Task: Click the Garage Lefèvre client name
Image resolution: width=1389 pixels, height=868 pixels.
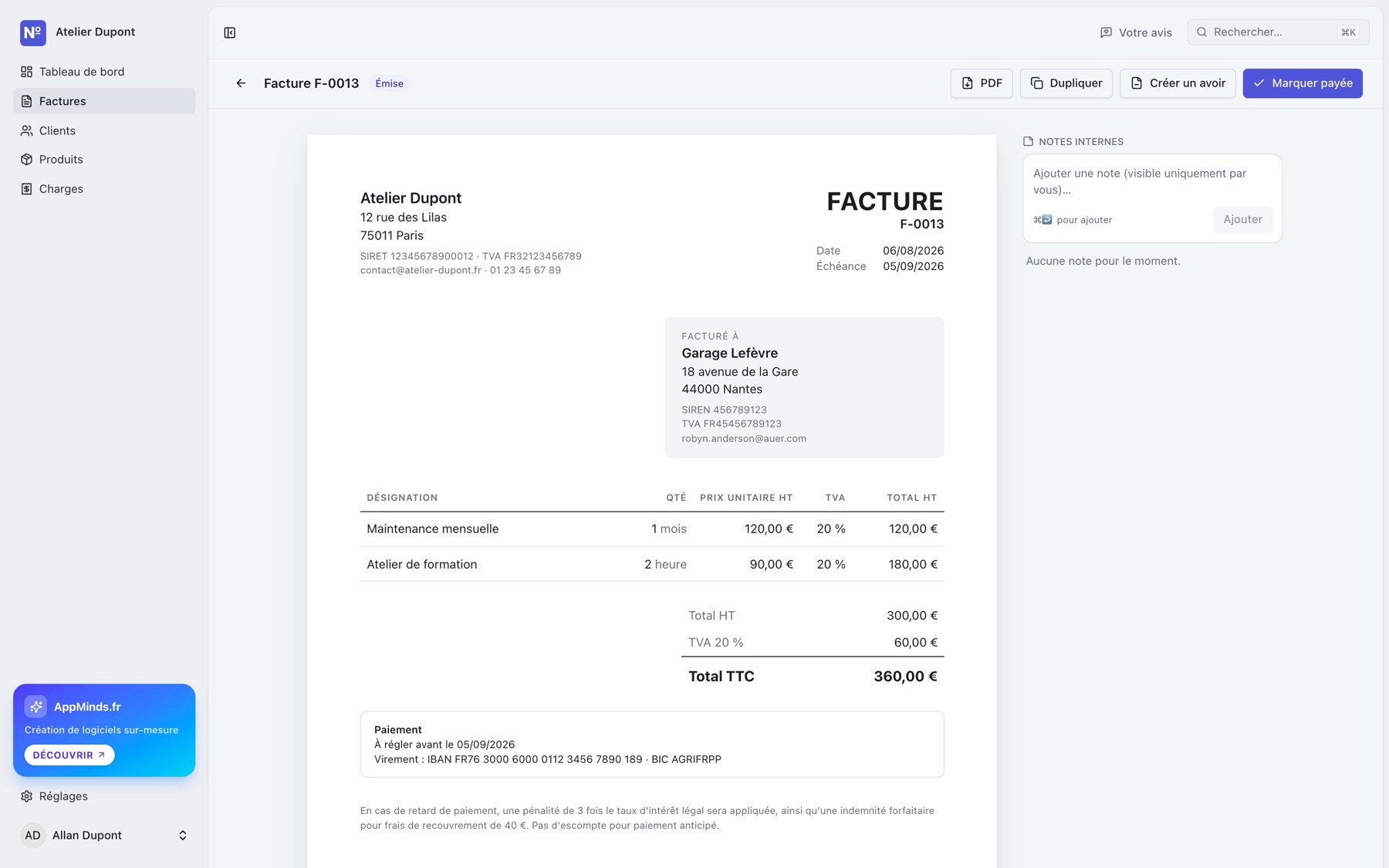Action: (729, 353)
